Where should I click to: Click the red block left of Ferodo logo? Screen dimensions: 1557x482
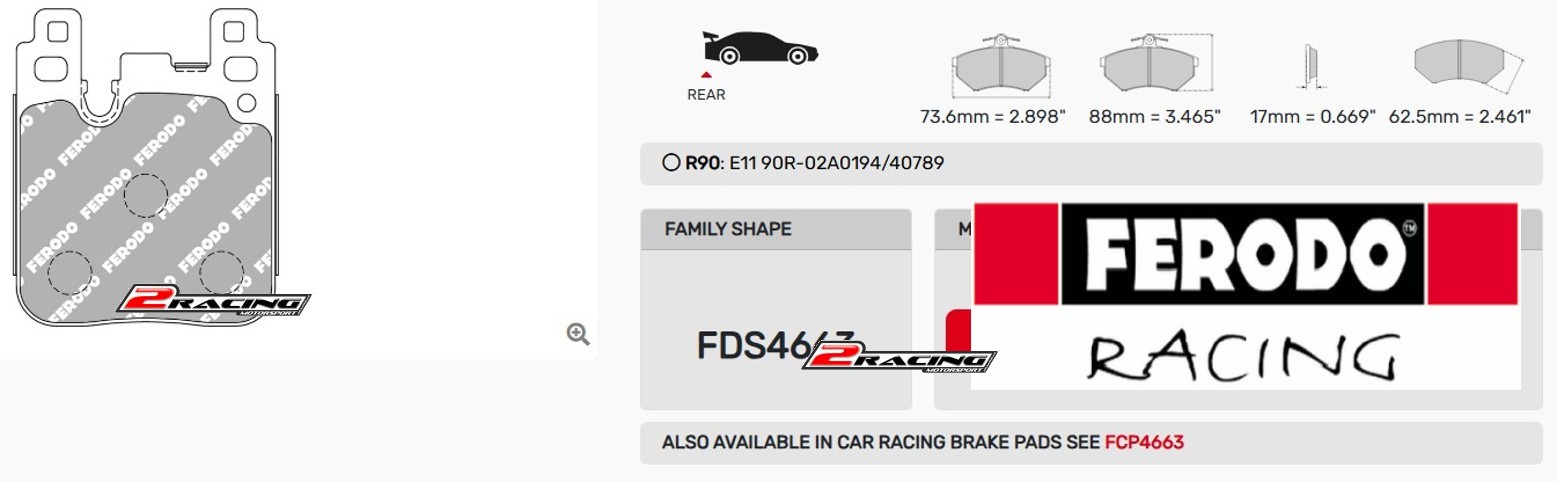click(x=1014, y=256)
